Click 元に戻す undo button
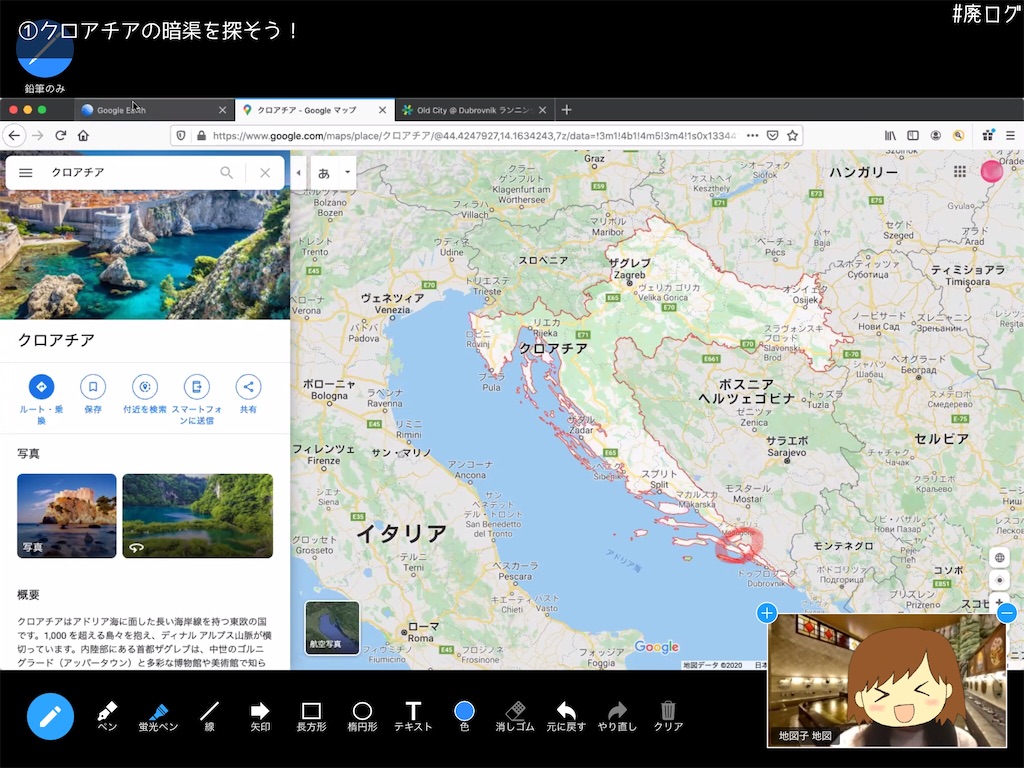The height and width of the screenshot is (768, 1024). click(x=566, y=716)
